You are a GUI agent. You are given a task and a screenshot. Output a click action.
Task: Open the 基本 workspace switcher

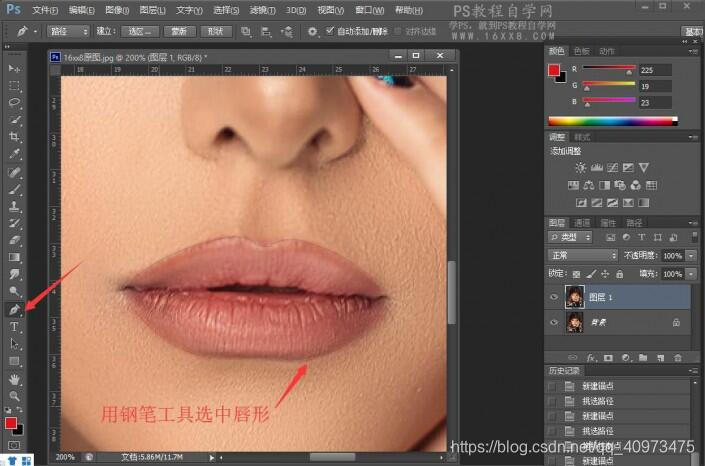coord(692,31)
